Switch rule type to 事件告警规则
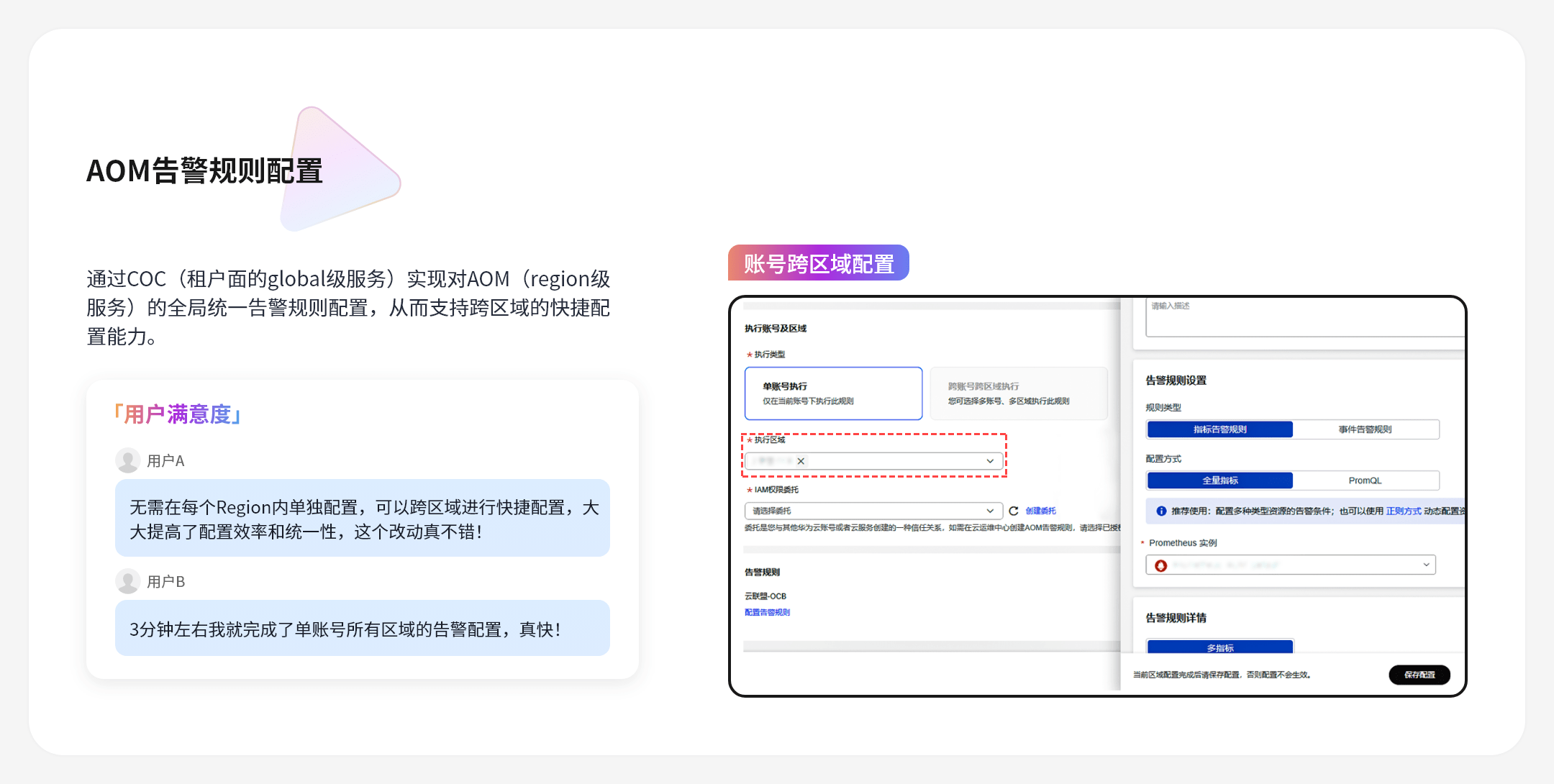The height and width of the screenshot is (784, 1554). tap(1365, 429)
